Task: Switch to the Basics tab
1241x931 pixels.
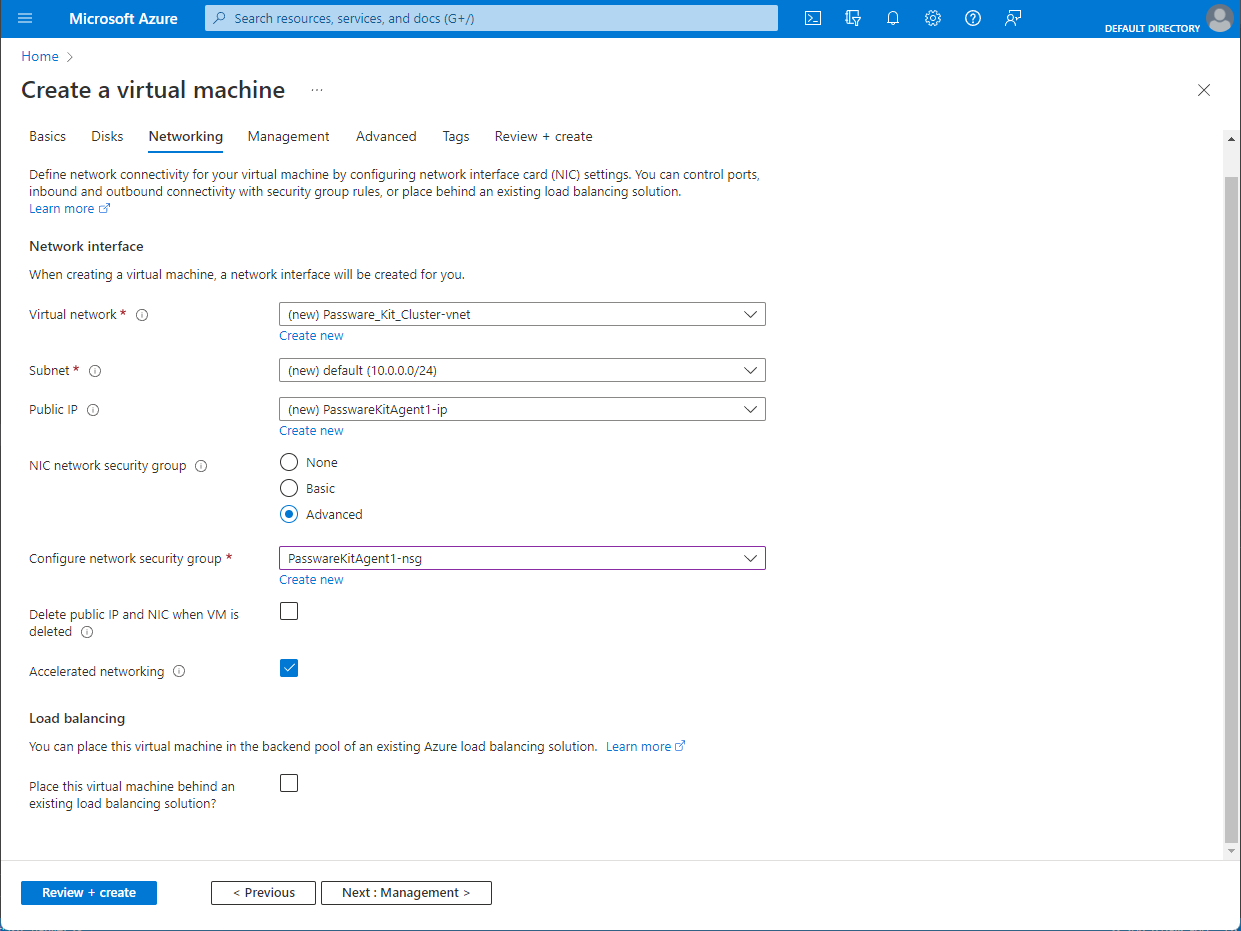Action: pyautogui.click(x=47, y=136)
